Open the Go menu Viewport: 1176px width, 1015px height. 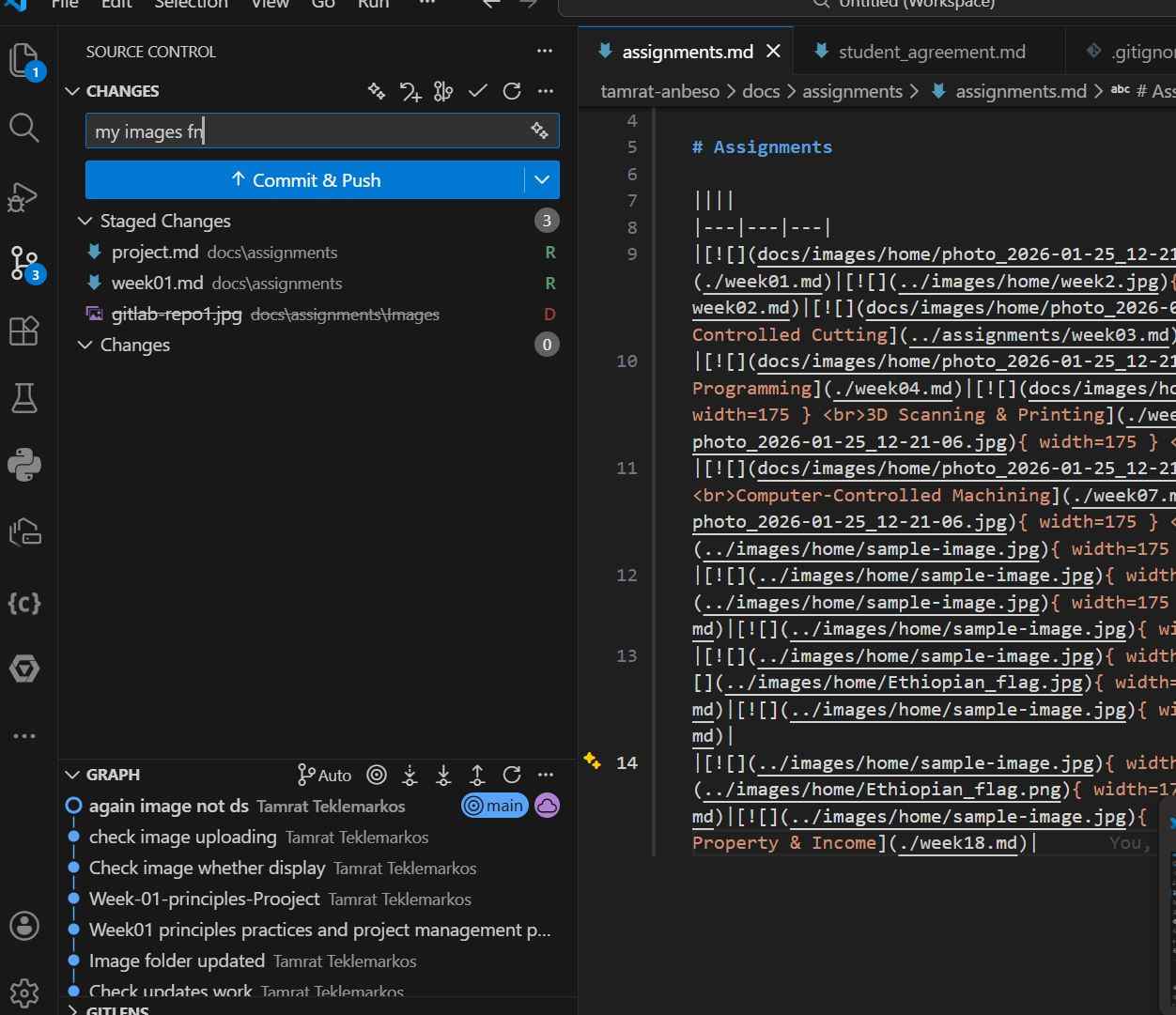(x=323, y=4)
